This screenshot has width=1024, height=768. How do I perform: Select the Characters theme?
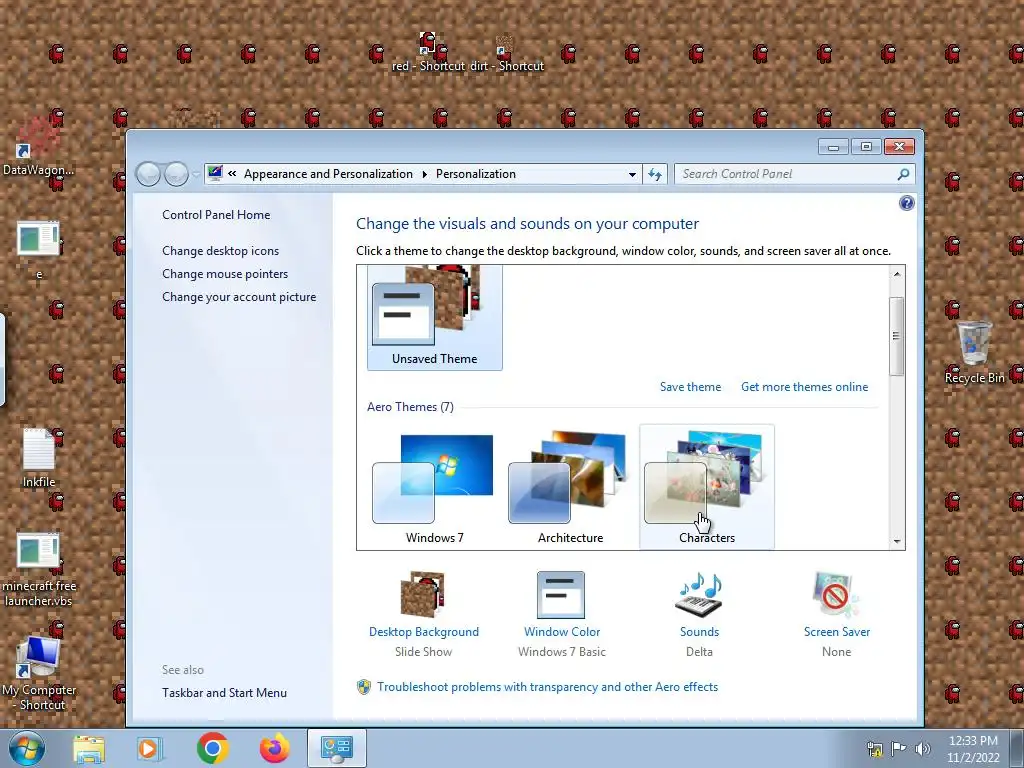pos(707,488)
